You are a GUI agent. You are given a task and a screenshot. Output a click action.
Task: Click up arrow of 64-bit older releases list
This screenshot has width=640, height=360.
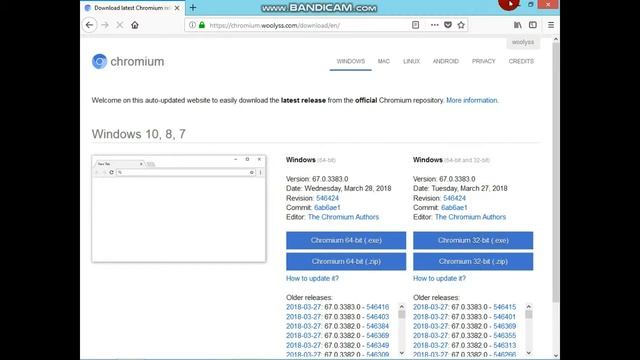click(x=402, y=307)
